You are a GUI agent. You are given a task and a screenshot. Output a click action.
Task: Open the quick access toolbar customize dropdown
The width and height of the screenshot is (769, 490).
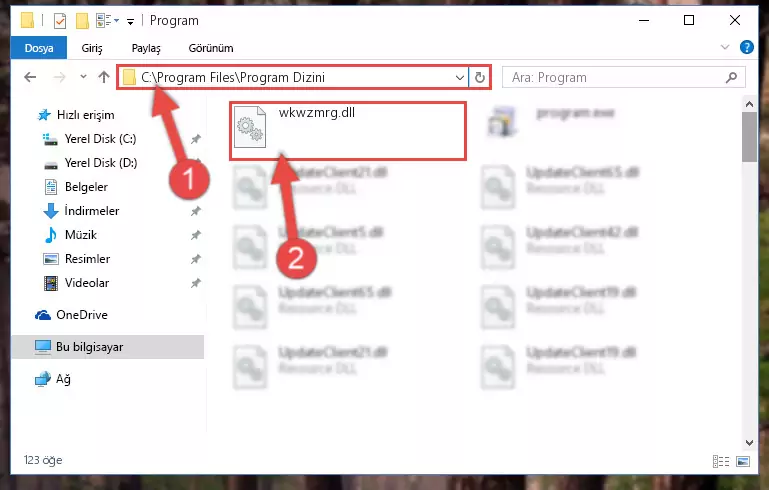click(x=130, y=21)
